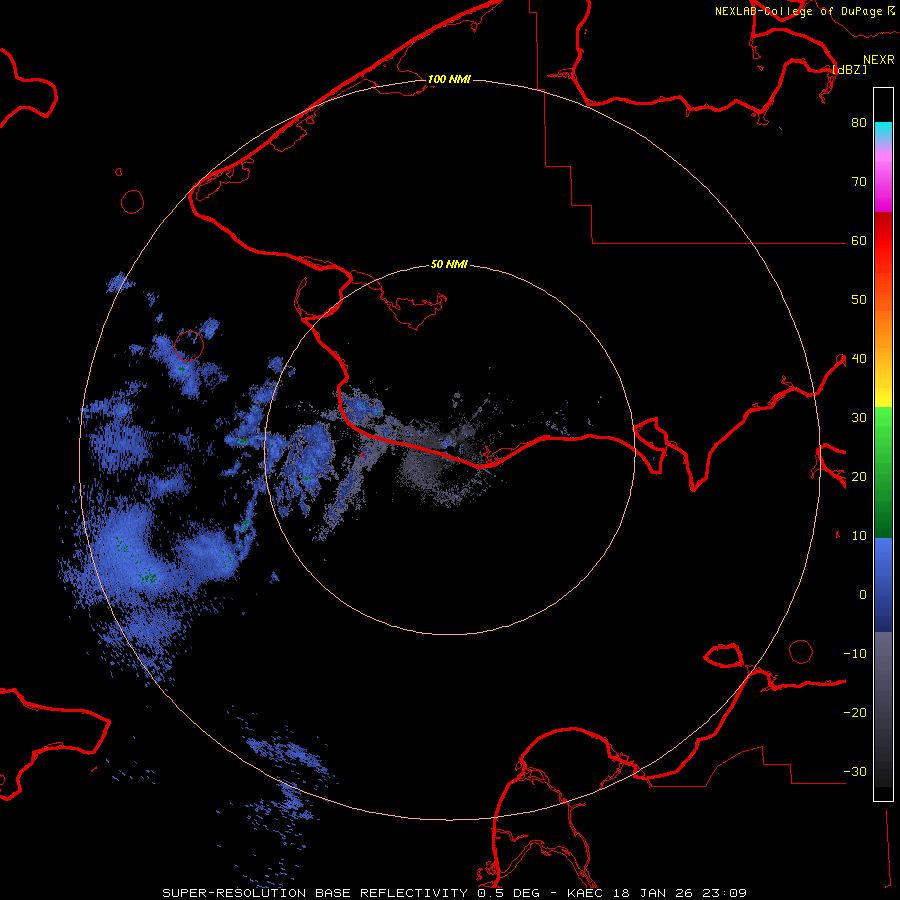This screenshot has height=900, width=900.
Task: Click SUPER-RESOLUTION in the bottom caption
Action: pos(234,893)
